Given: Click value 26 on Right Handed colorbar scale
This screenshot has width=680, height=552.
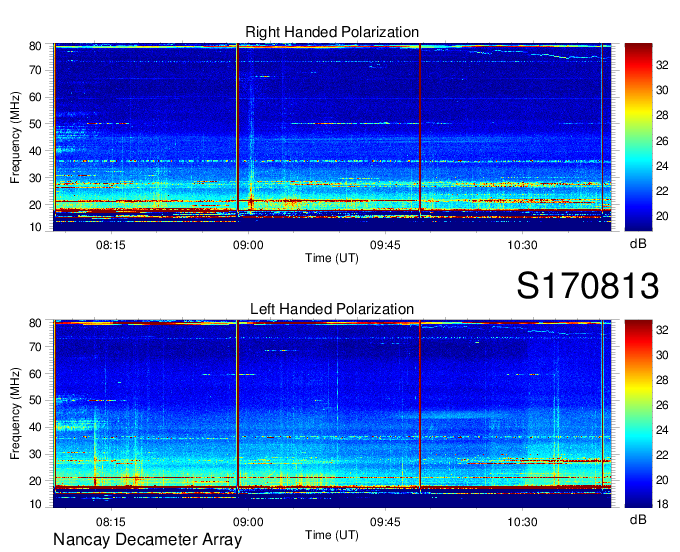Looking at the screenshot, I should click(662, 141).
